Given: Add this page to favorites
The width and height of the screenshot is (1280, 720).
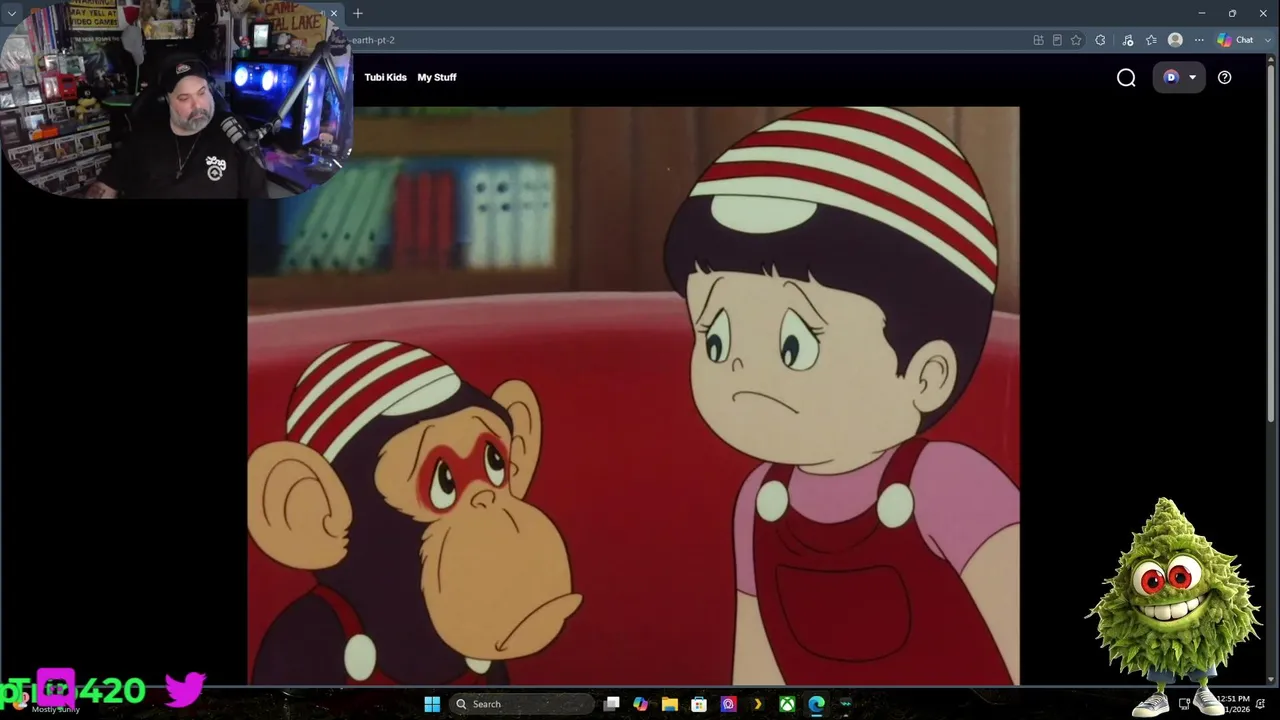Looking at the screenshot, I should click(x=1076, y=40).
